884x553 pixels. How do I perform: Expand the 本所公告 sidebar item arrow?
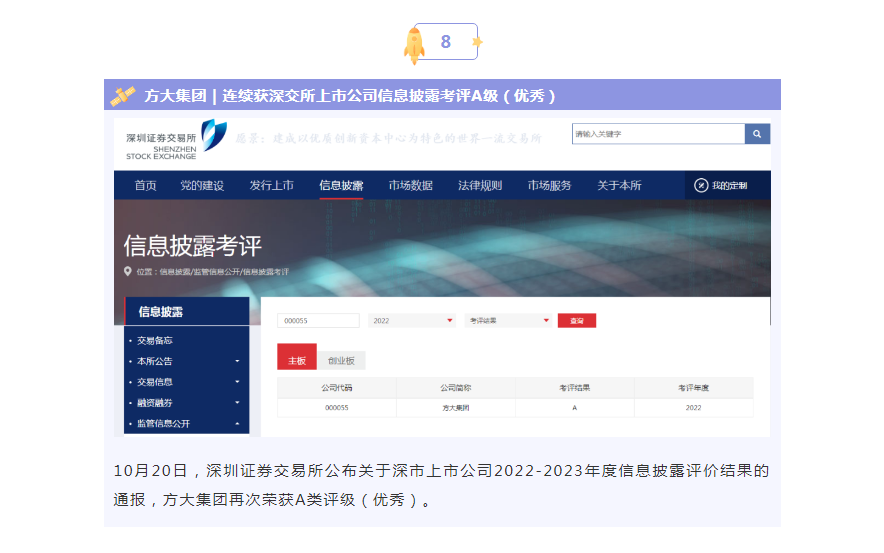[x=237, y=361]
